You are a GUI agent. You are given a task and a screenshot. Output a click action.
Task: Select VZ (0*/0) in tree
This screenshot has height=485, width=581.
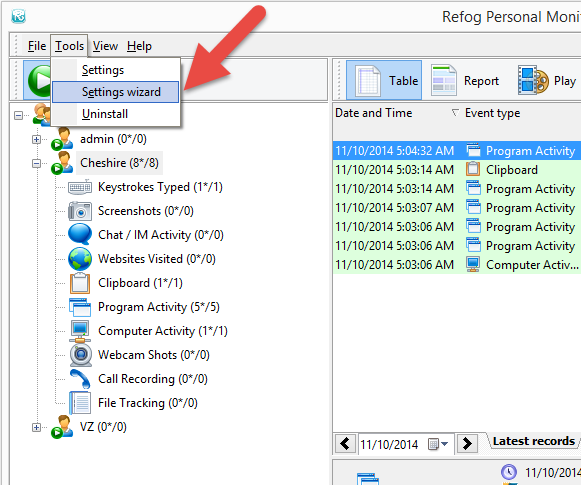tap(103, 427)
